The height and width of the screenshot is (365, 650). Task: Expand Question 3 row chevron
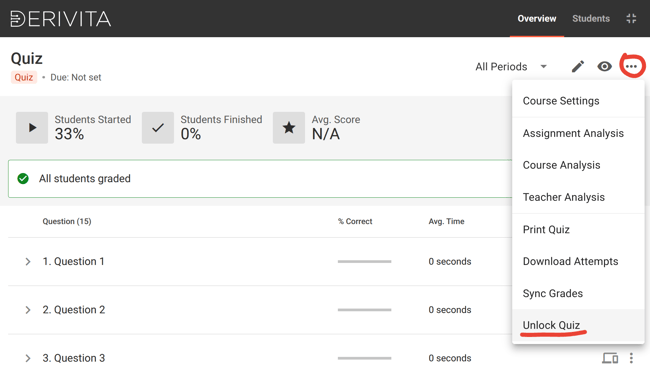28,358
